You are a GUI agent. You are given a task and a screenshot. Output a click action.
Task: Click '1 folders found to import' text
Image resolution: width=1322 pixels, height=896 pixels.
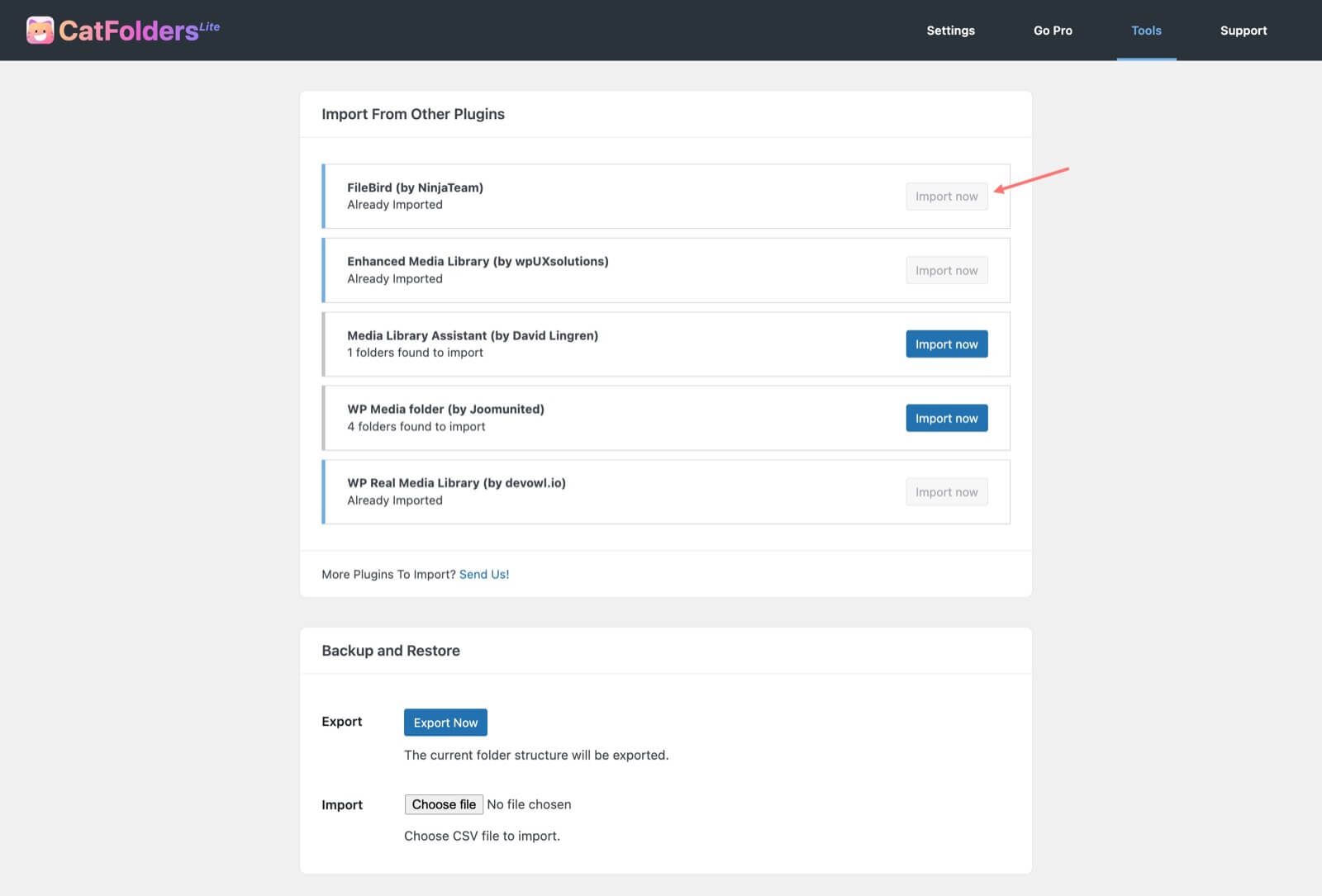tap(415, 353)
